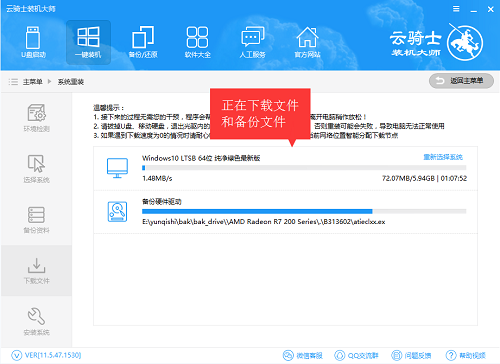Click the E:\yunqishi\bak backup file path
The height and width of the screenshot is (364, 500).
pos(264,222)
